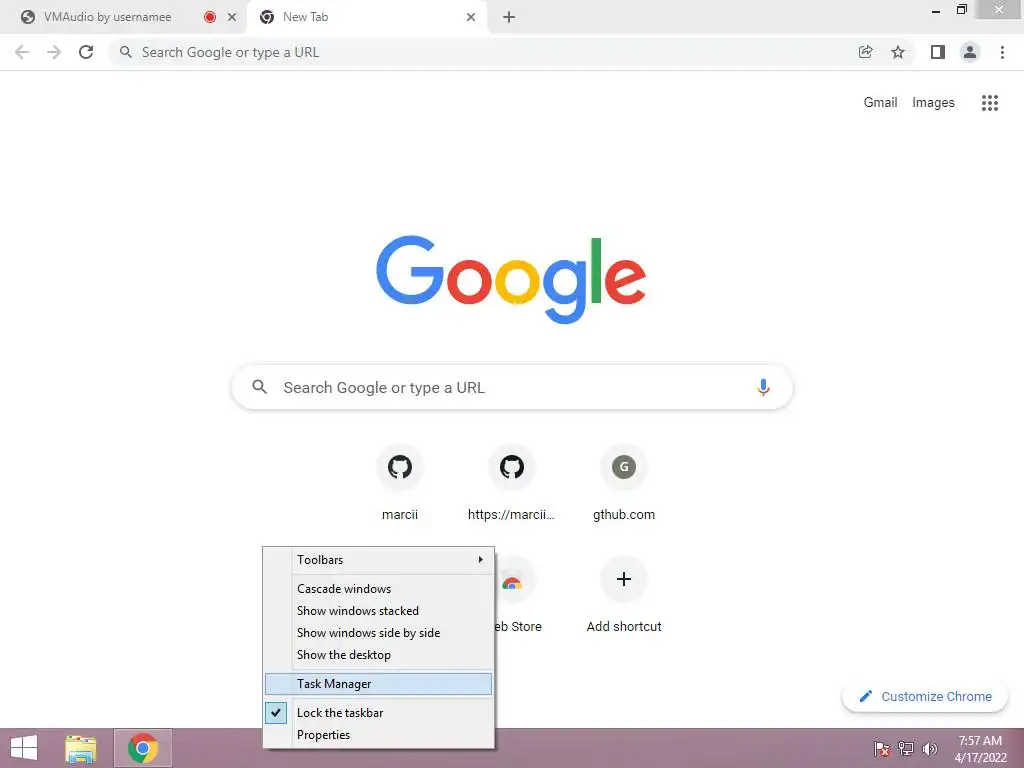Open the Chrome three-dot menu
Viewport: 1024px width, 768px height.
point(1002,52)
